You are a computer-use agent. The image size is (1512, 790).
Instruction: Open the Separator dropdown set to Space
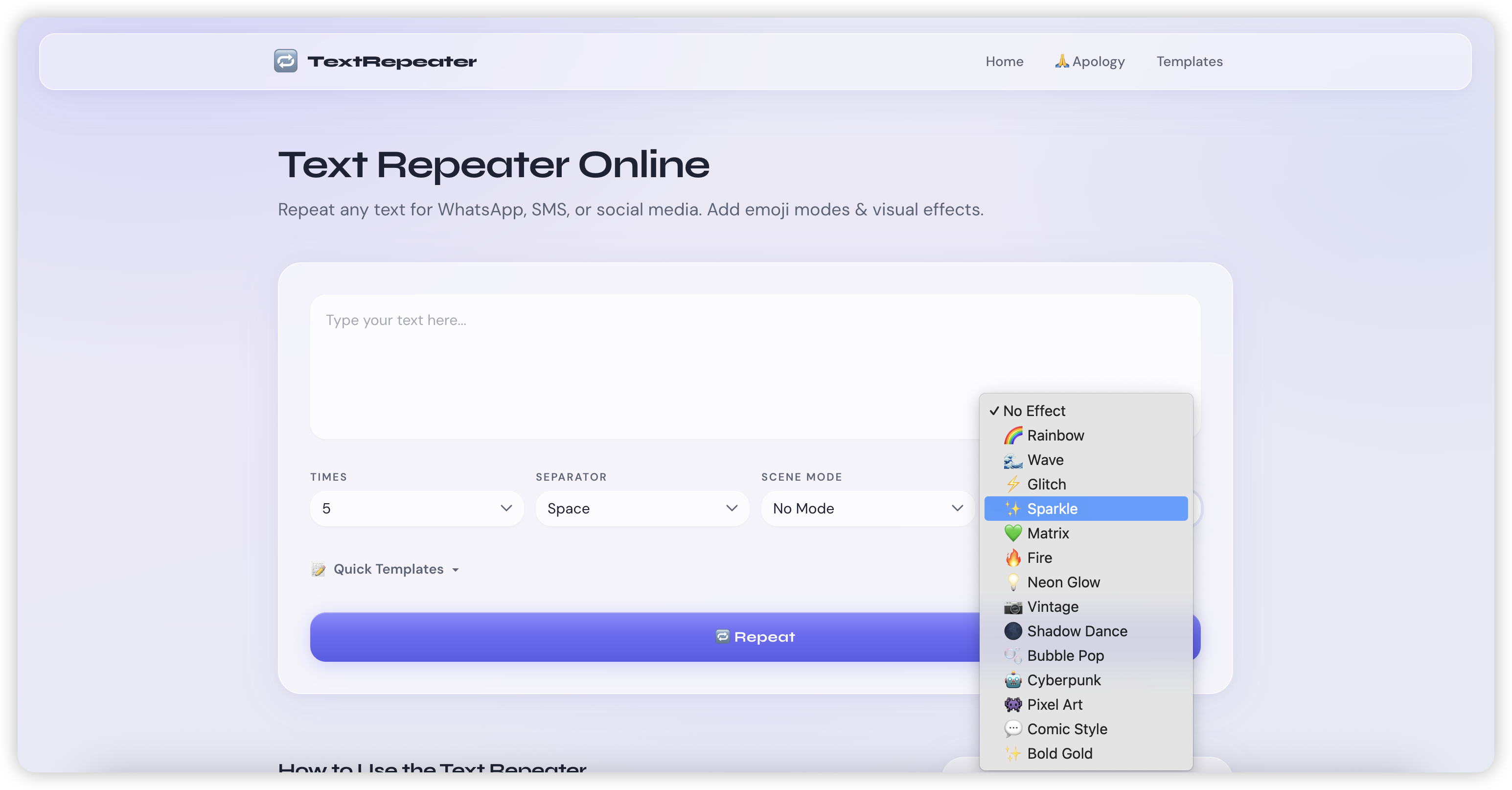pos(641,508)
